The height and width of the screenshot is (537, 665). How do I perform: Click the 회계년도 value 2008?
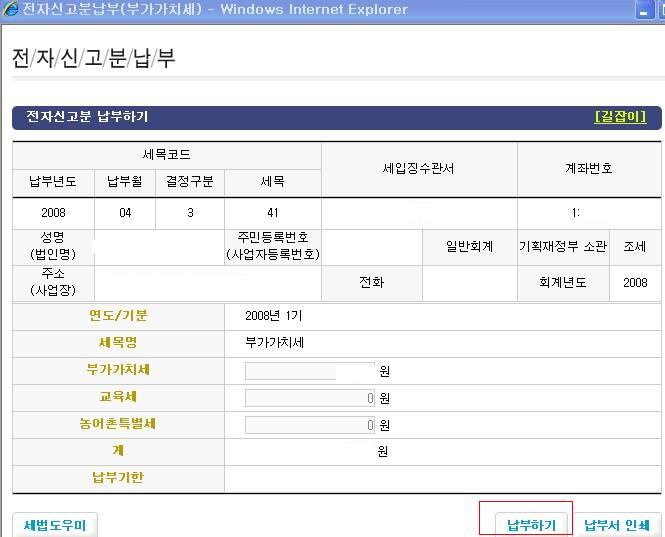coord(635,282)
